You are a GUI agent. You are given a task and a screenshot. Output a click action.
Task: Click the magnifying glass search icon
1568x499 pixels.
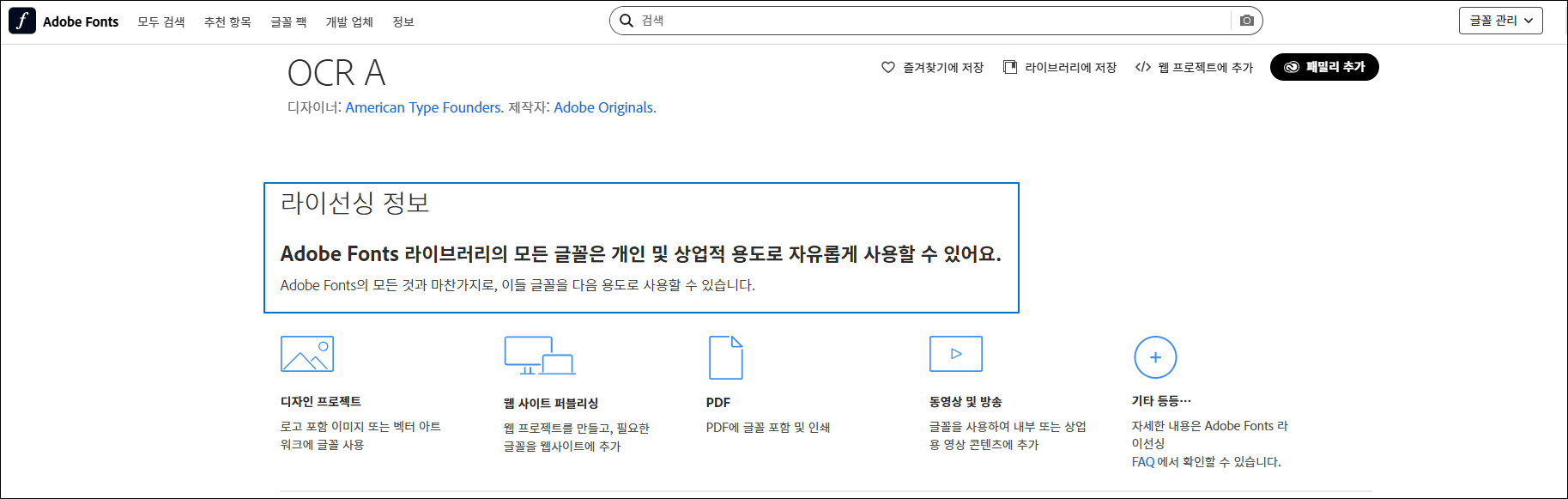[627, 21]
